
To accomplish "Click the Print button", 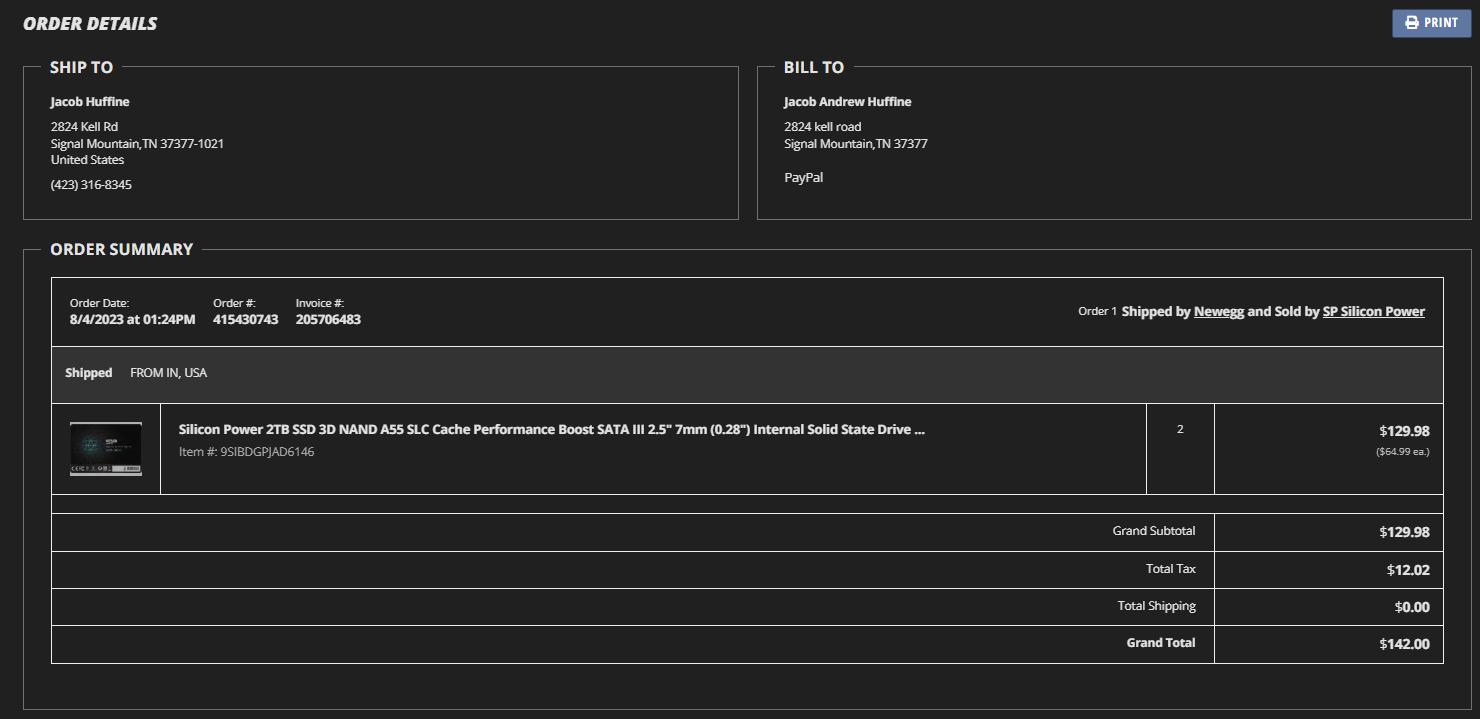I will point(1431,23).
